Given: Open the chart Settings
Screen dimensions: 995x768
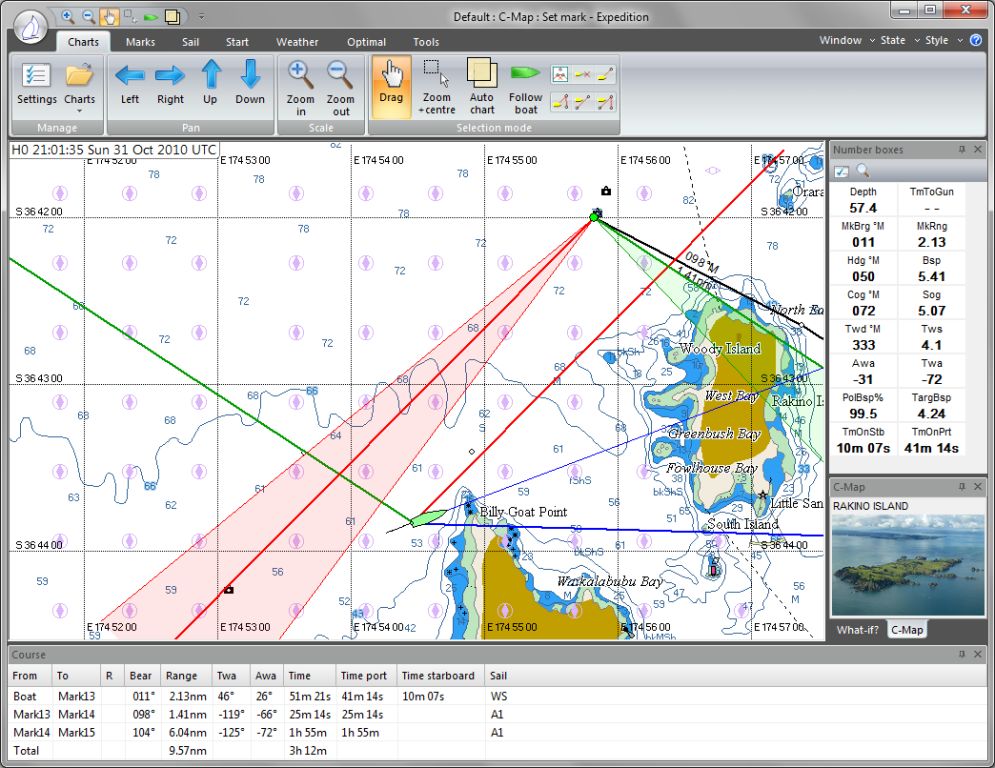Looking at the screenshot, I should click(36, 83).
